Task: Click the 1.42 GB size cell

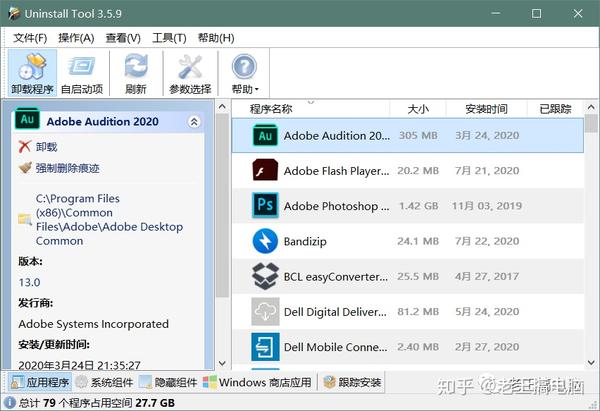Action: [419, 206]
